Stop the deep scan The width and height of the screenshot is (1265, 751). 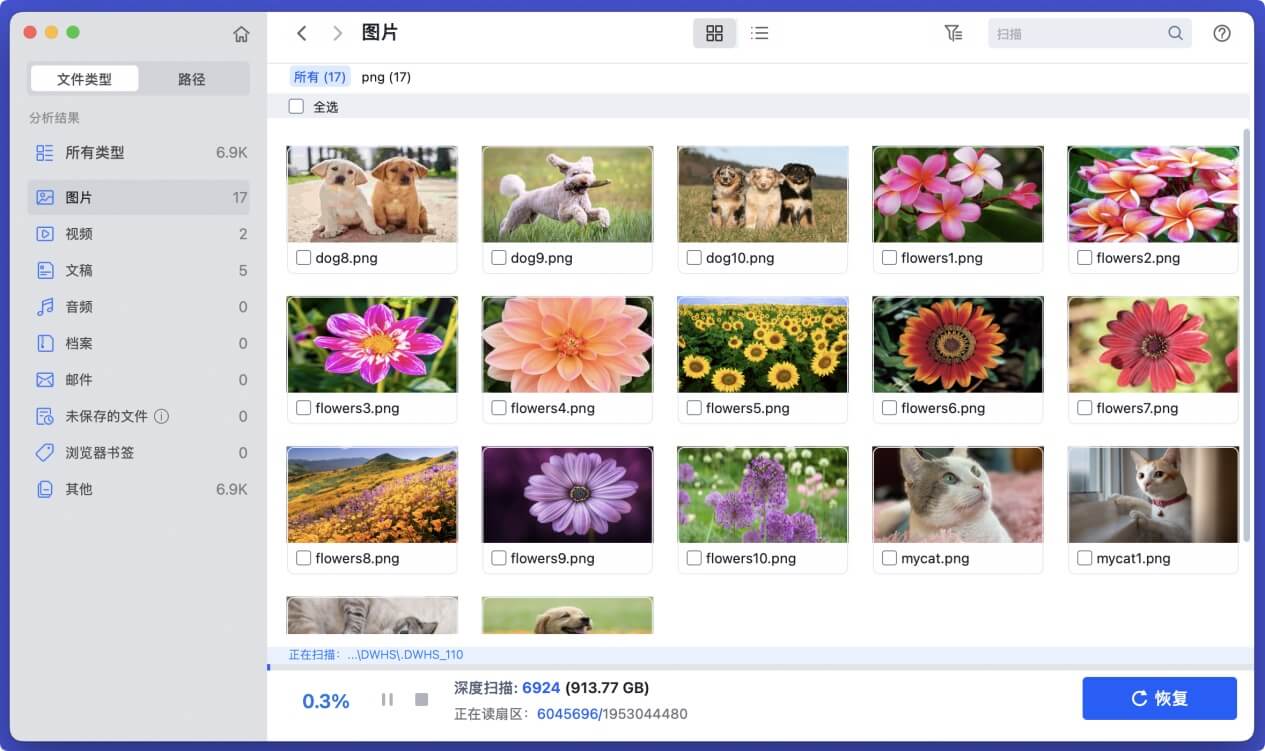tap(421, 699)
